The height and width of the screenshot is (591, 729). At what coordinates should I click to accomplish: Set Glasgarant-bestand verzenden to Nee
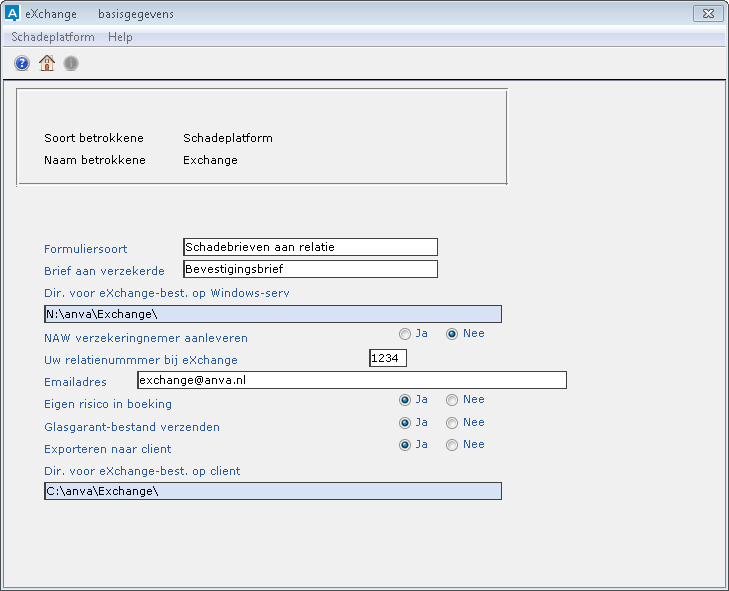(452, 423)
